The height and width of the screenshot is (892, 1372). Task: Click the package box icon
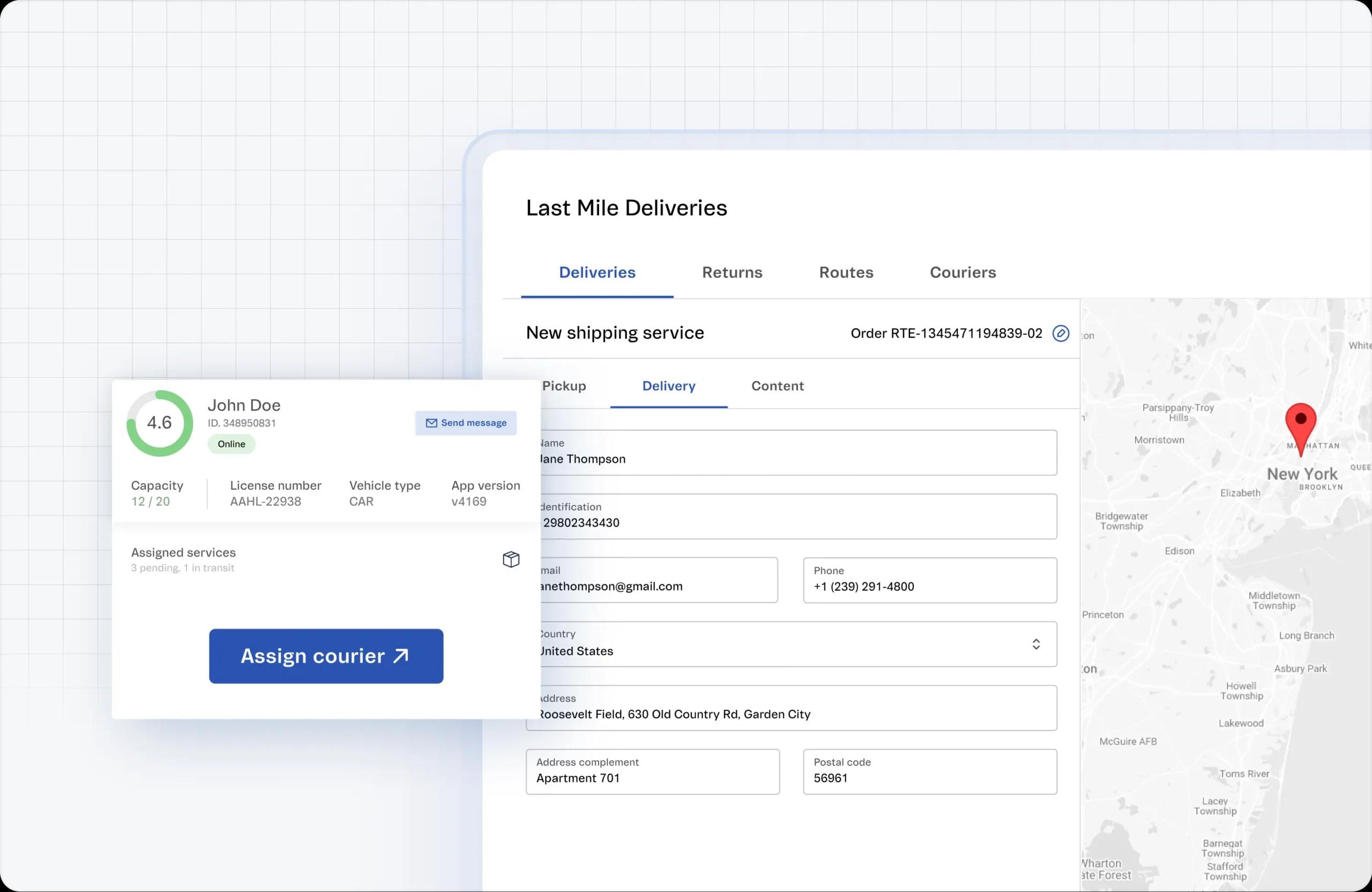pos(511,559)
